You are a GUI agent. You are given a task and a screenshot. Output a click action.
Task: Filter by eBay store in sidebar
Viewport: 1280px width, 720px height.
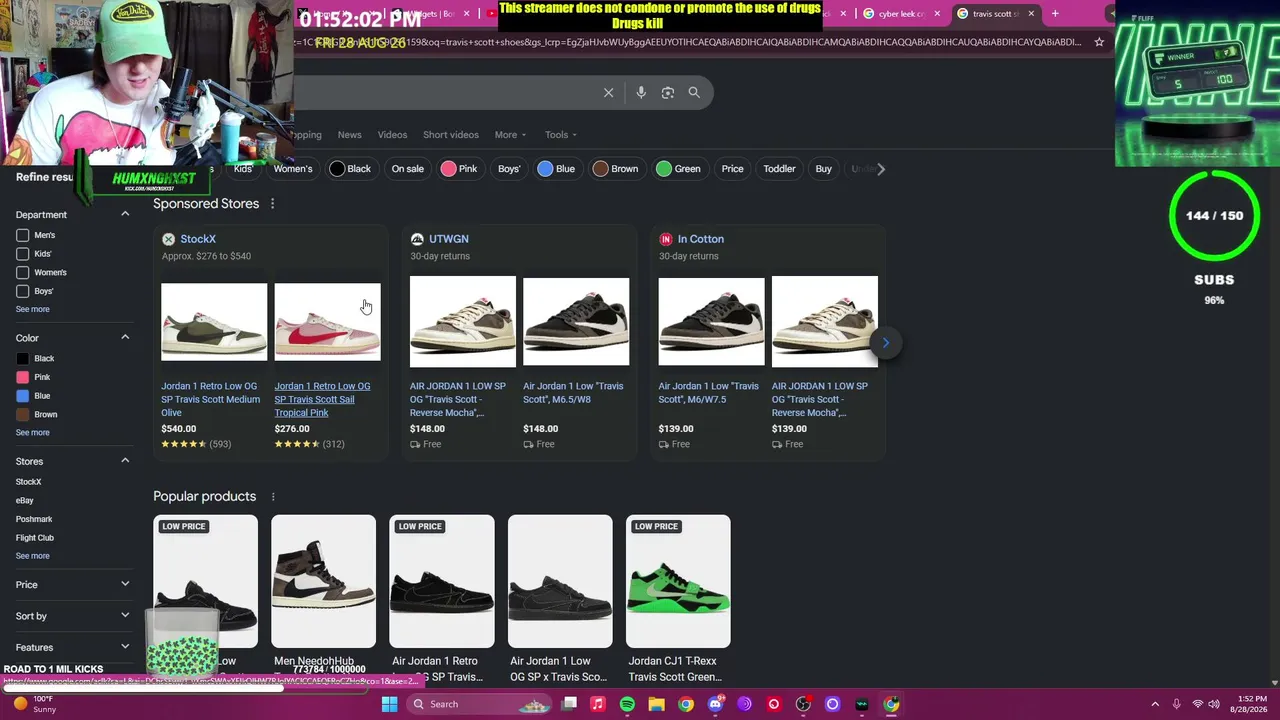[25, 500]
